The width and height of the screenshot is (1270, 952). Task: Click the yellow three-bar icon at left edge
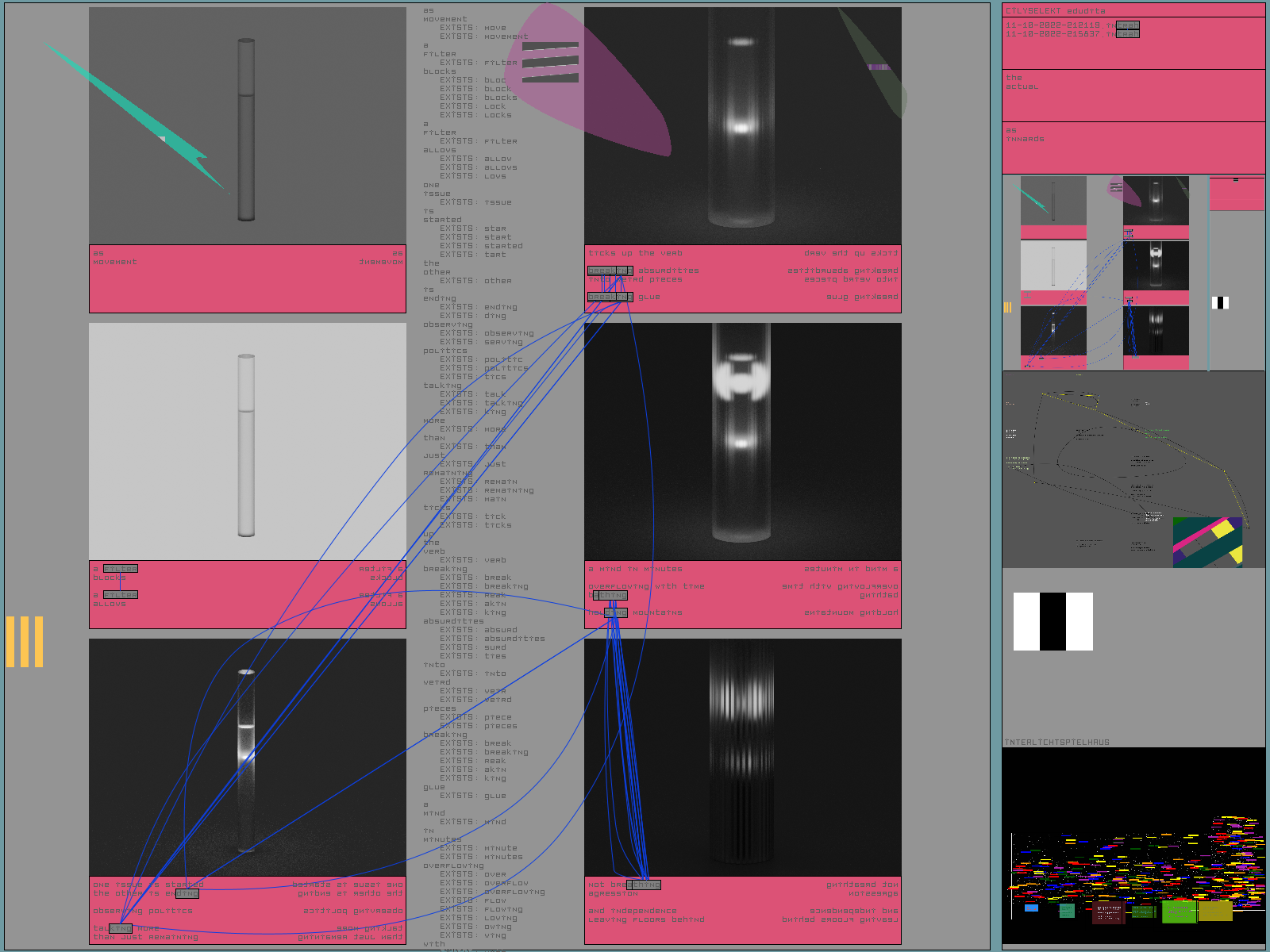pos(25,642)
